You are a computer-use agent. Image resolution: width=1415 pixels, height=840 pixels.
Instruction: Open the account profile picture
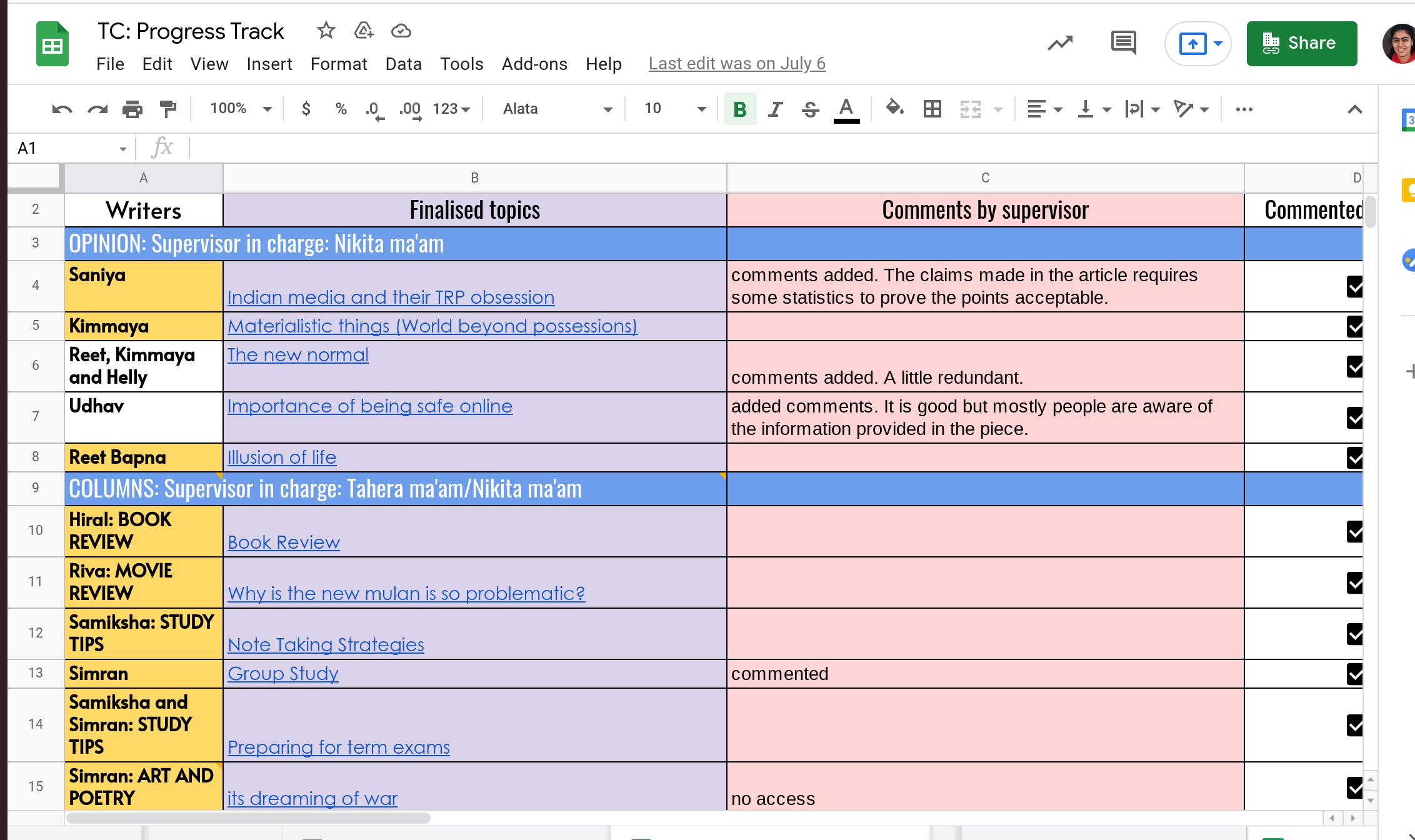(x=1399, y=44)
